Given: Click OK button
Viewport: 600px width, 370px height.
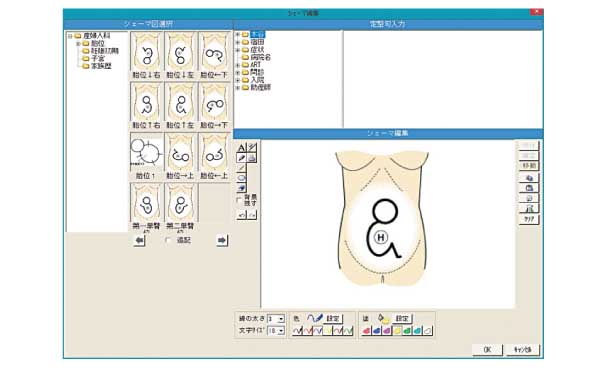Looking at the screenshot, I should pyautogui.click(x=487, y=350).
